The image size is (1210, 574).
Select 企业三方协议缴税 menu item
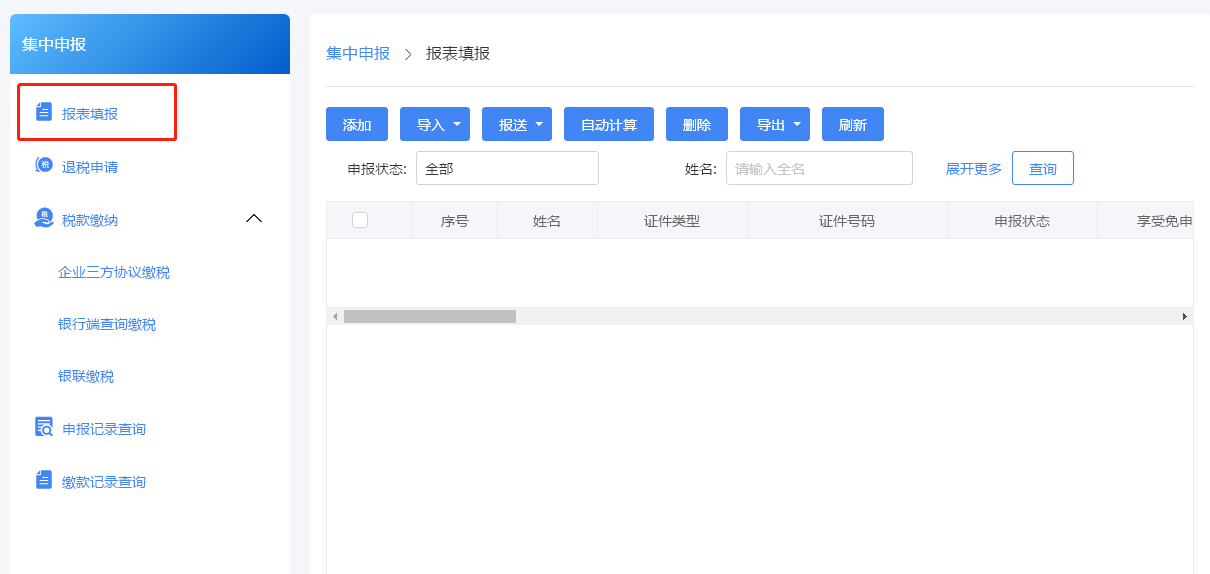[114, 272]
